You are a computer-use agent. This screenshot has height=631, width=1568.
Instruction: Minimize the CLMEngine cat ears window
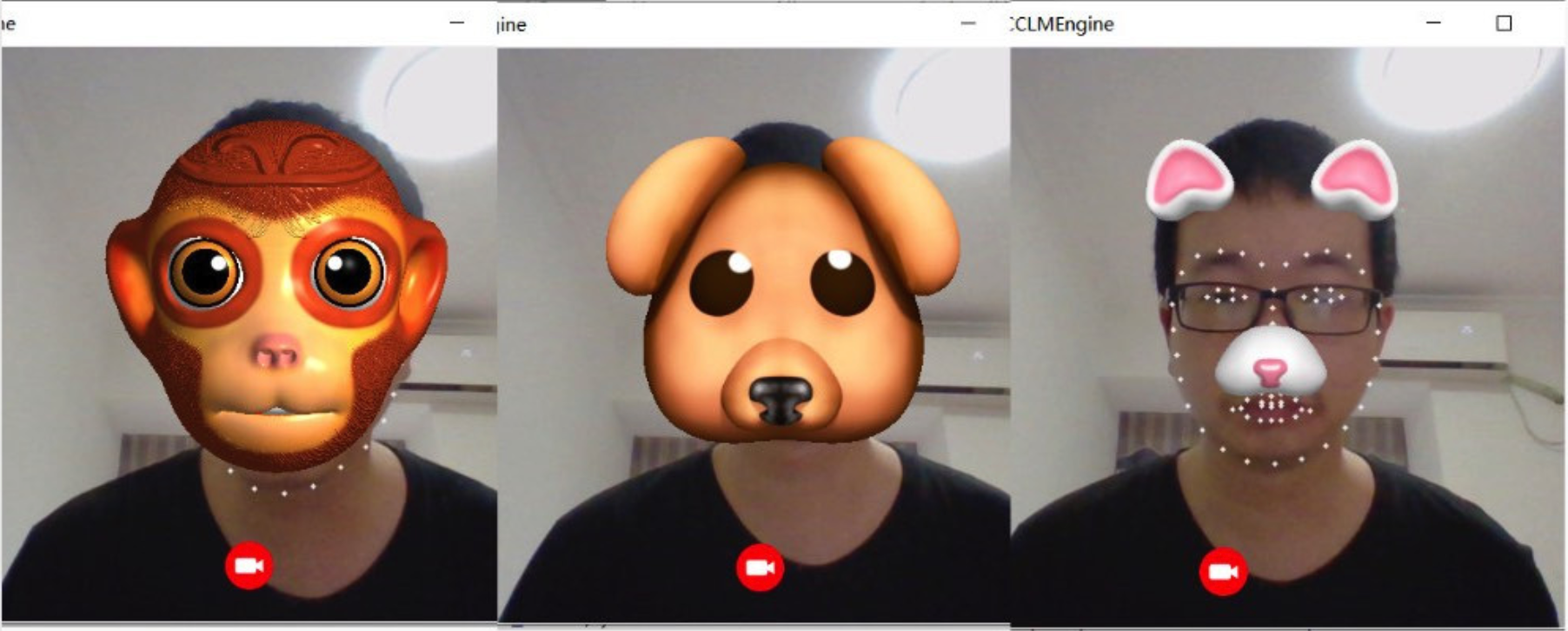pos(1433,23)
